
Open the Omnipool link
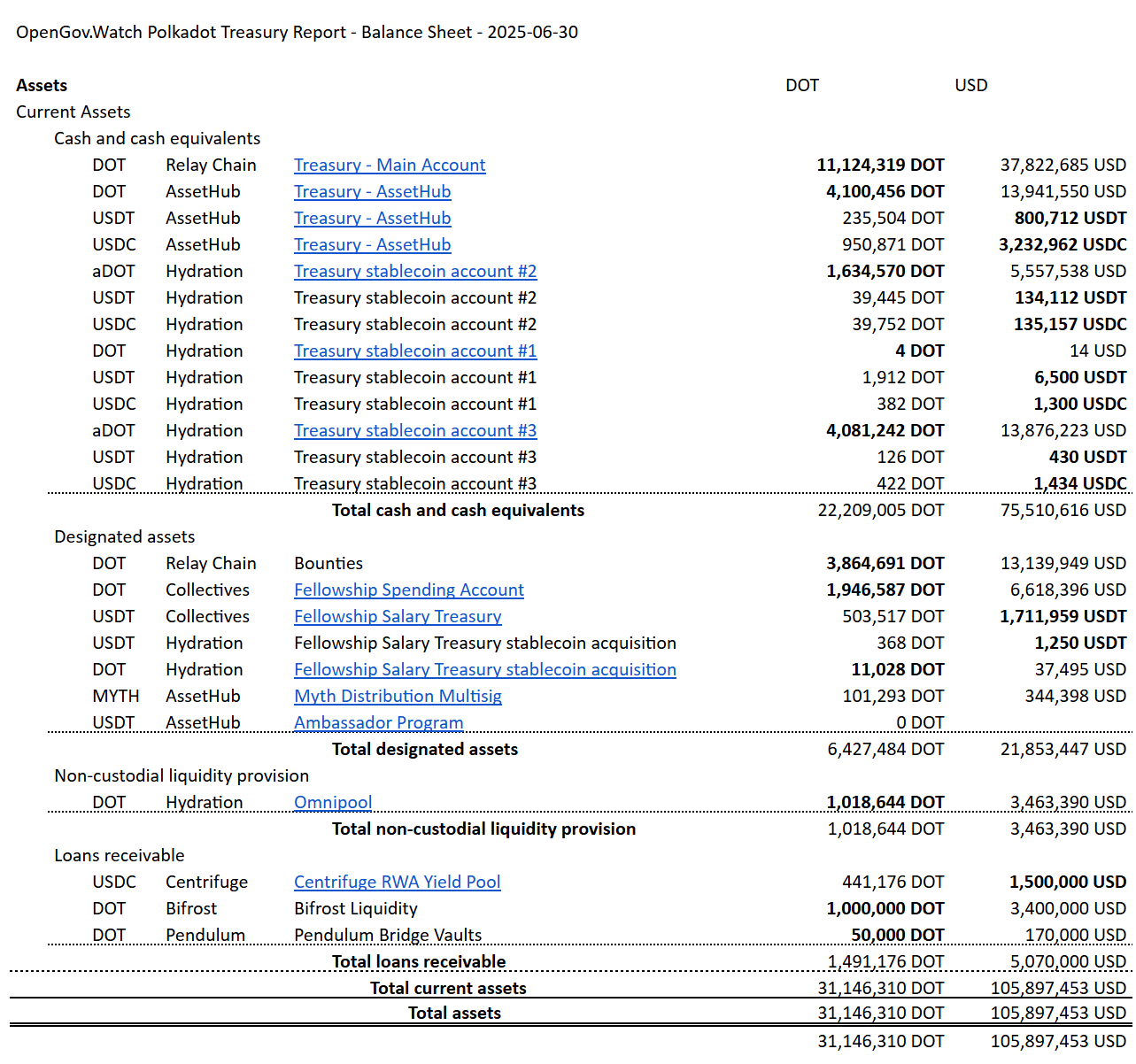333,802
